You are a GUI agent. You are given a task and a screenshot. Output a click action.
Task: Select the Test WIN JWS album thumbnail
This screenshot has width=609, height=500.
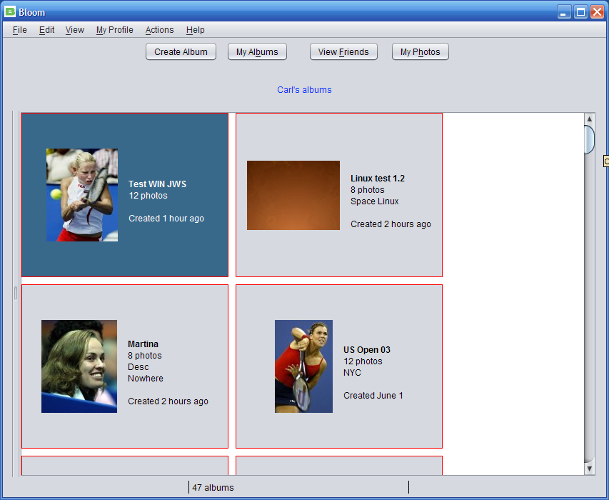[82, 195]
